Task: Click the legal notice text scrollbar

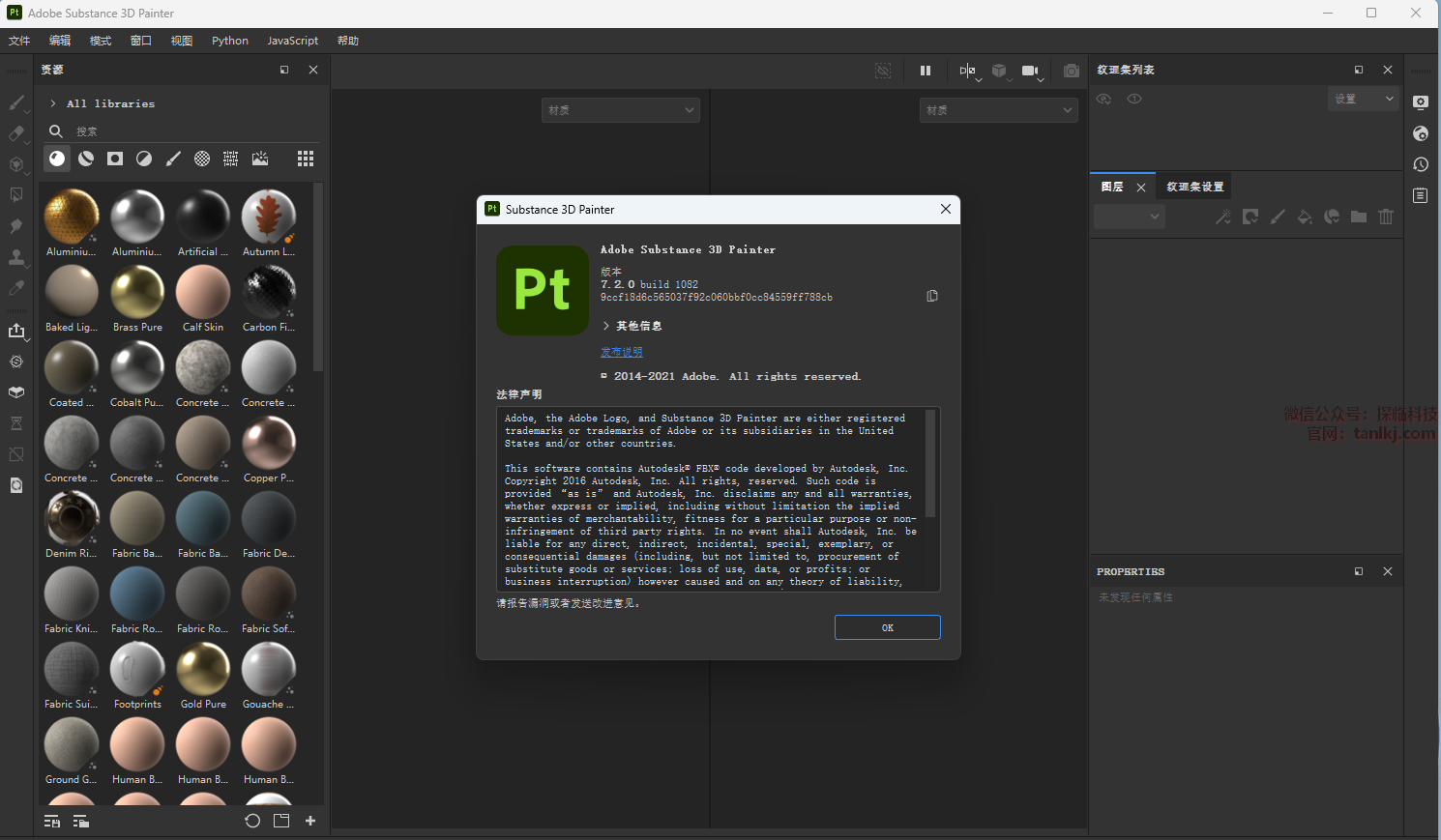Action: [930, 464]
